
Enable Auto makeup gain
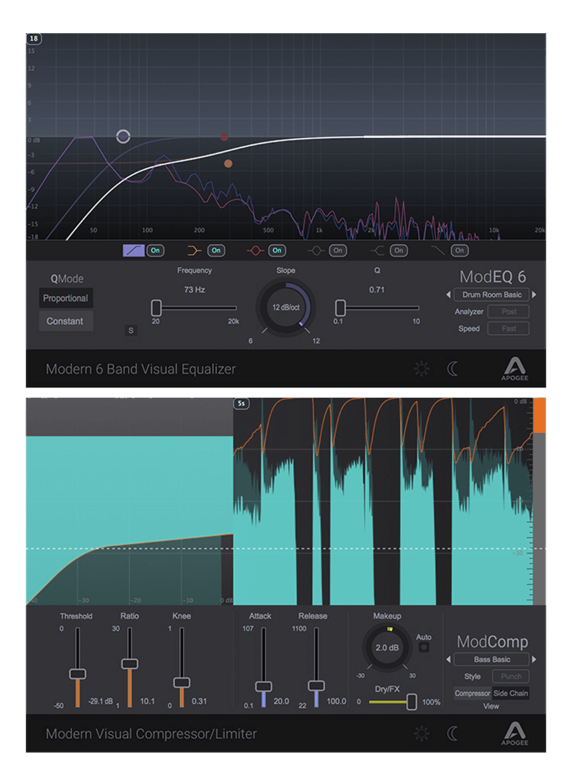click(x=424, y=647)
